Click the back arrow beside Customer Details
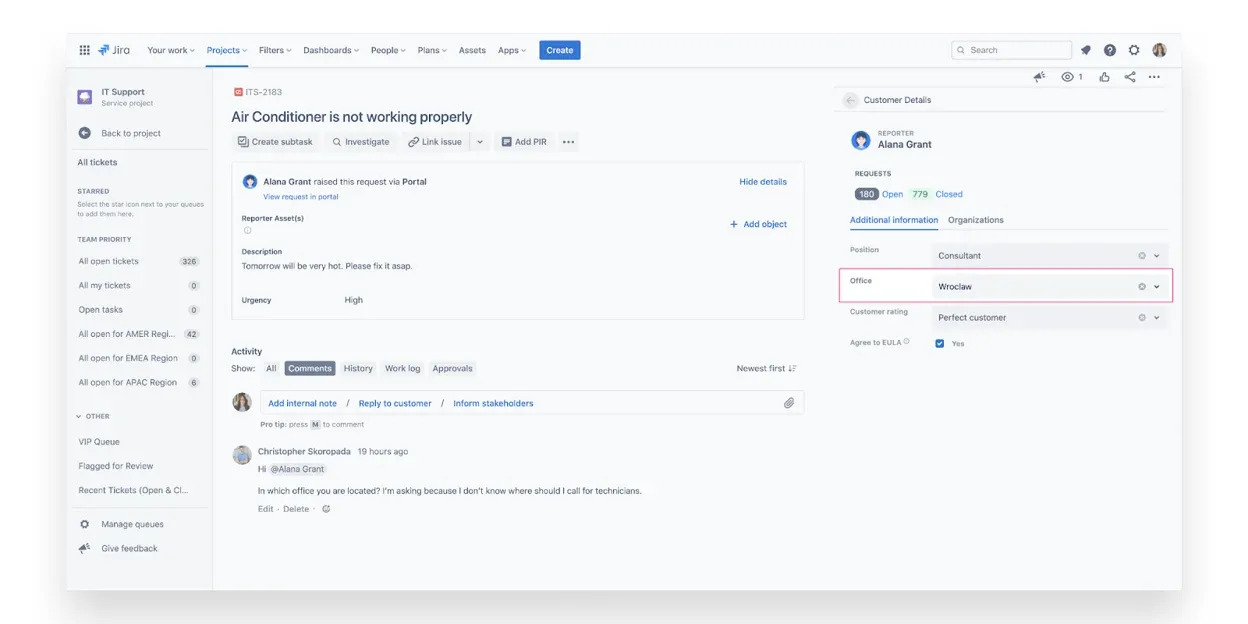1248x624 pixels. tap(850, 100)
